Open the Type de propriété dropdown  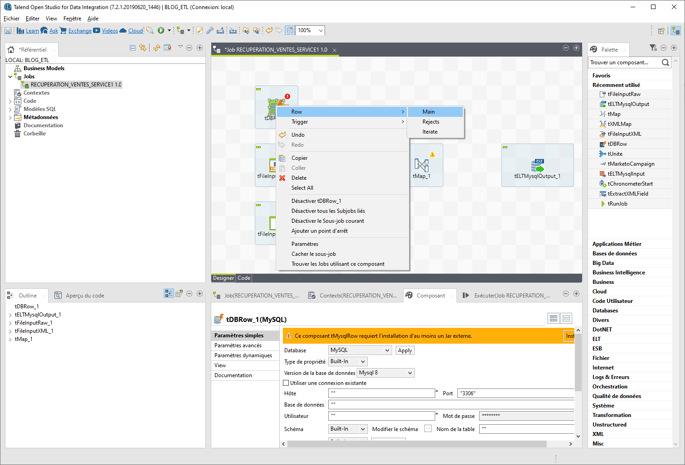point(348,361)
